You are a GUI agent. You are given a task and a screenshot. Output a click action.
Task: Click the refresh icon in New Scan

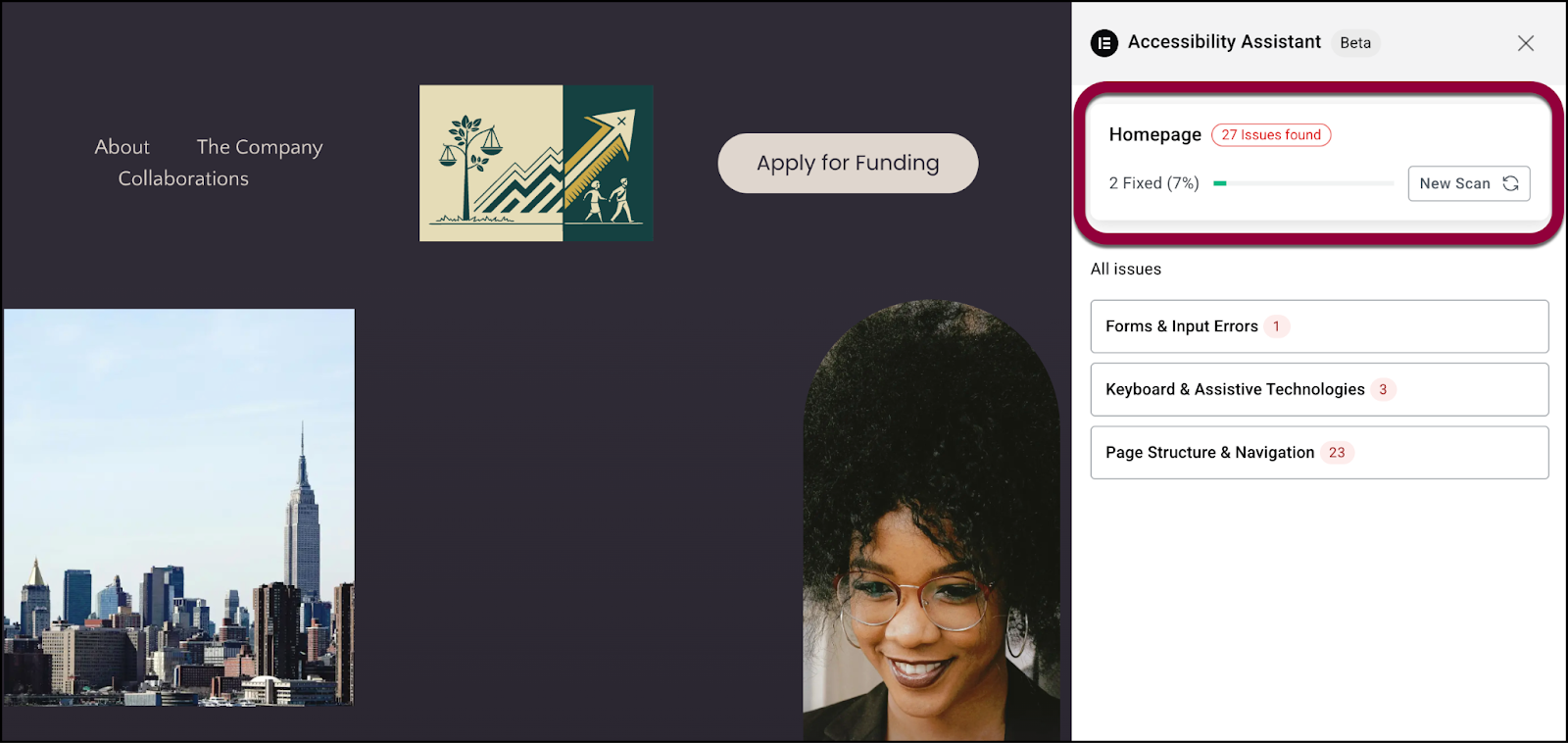(x=1510, y=183)
